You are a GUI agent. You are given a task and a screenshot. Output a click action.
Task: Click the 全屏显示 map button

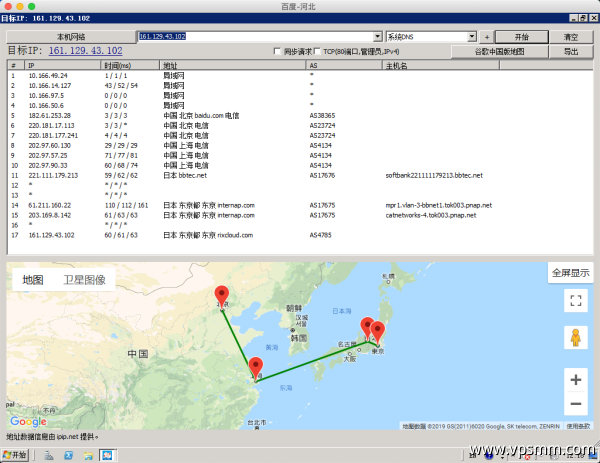[571, 273]
